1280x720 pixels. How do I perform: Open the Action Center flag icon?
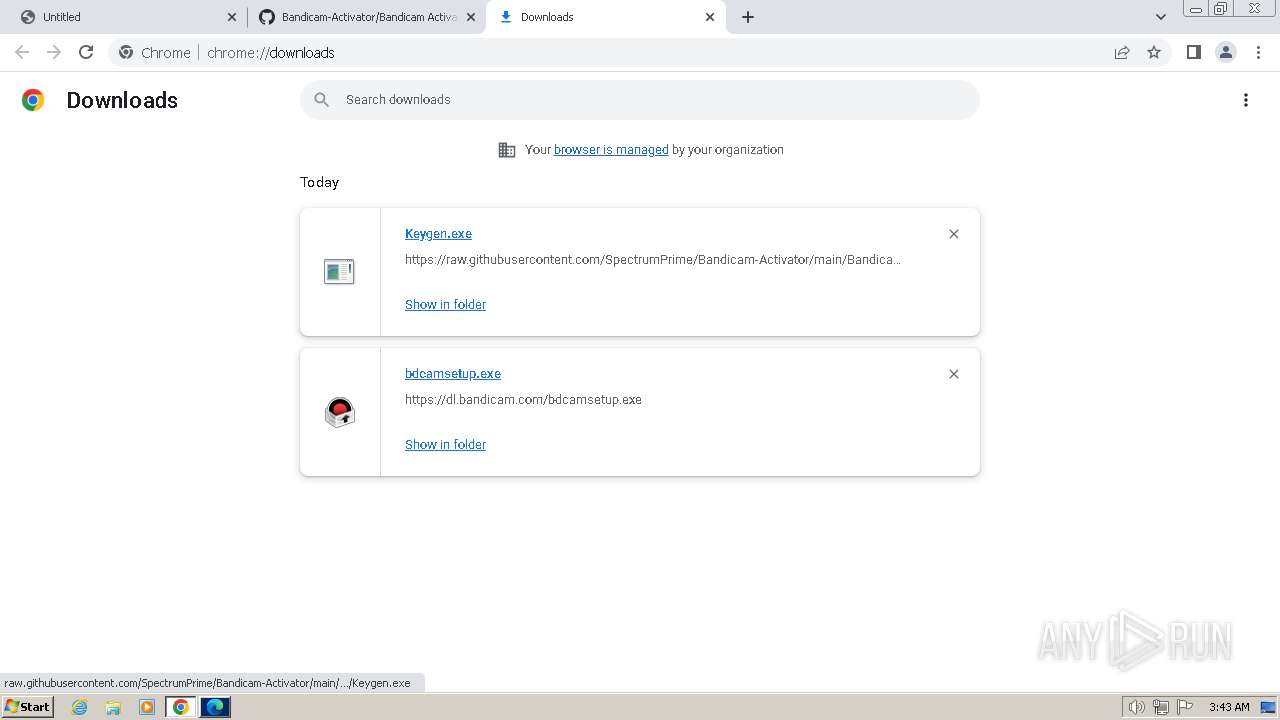[1185, 707]
